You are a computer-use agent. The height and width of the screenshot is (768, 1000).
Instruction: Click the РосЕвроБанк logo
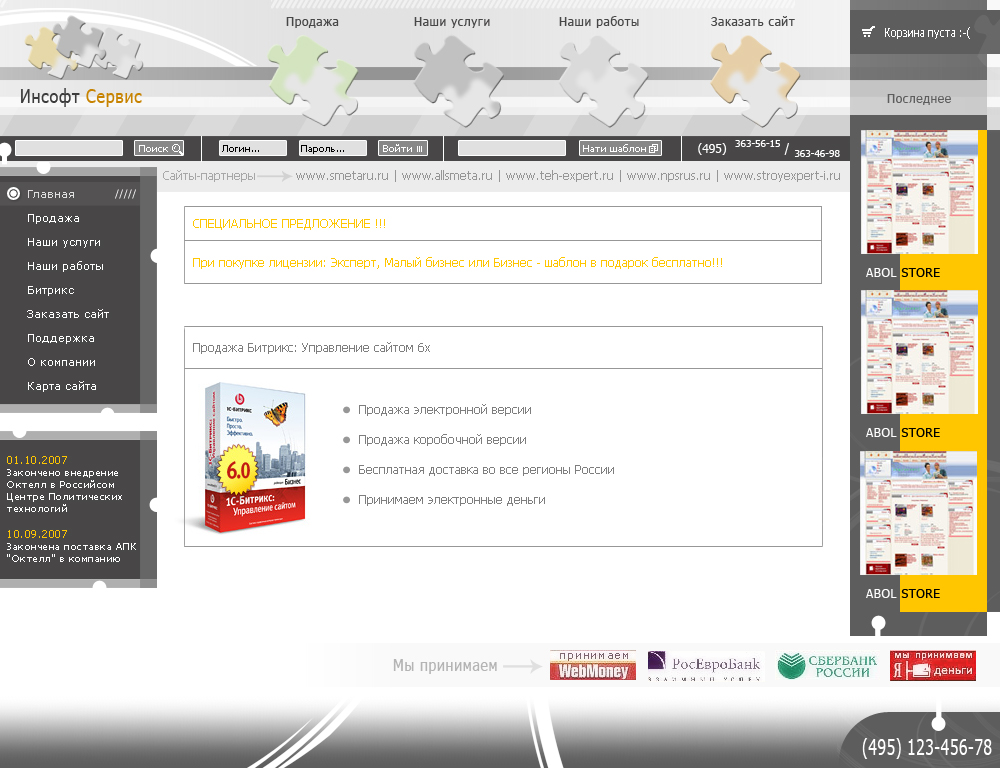(704, 665)
